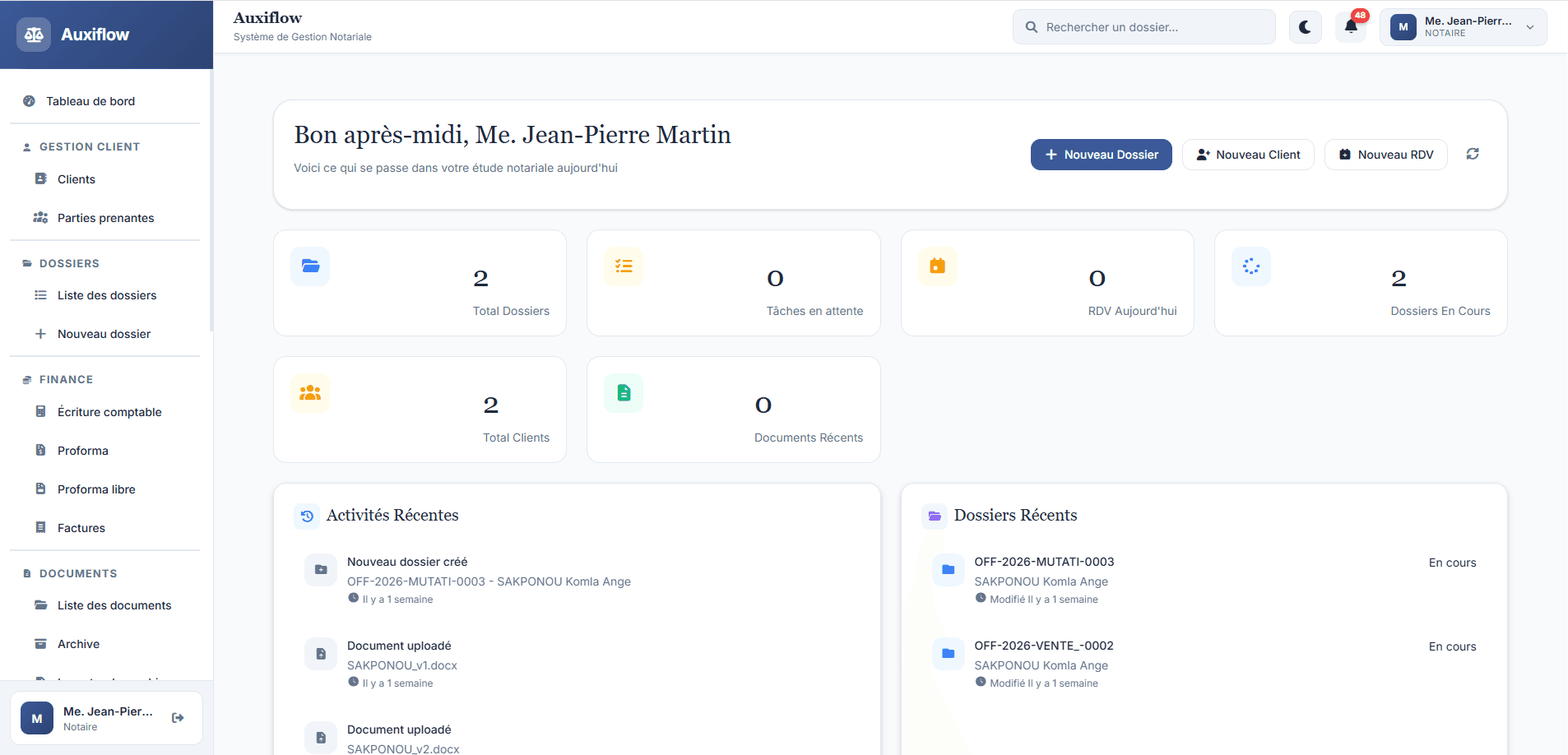Click the Total Clients people icon

[x=310, y=393]
